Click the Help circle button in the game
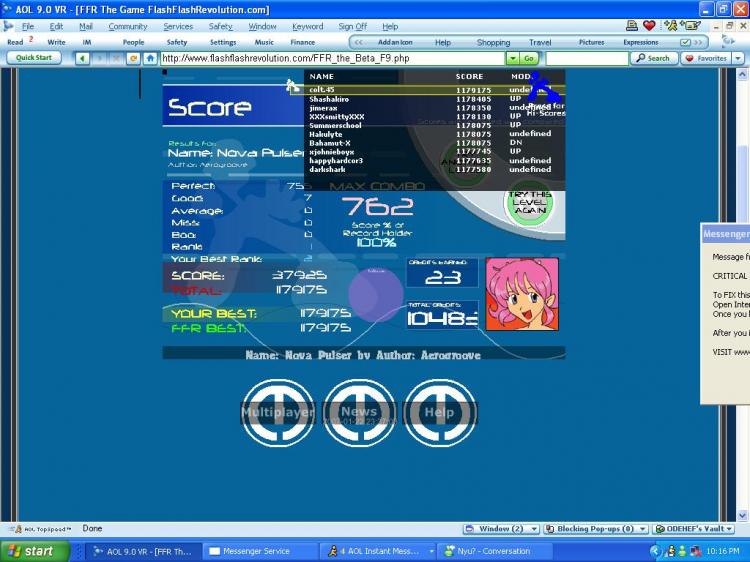This screenshot has width=750, height=562. 440,413
